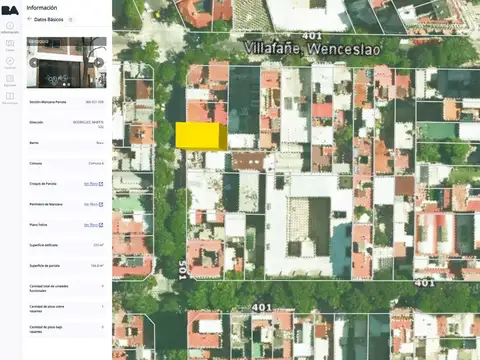480x360 pixels.
Task: Go back using the Datos Básicos arrow
Action: coord(29,19)
